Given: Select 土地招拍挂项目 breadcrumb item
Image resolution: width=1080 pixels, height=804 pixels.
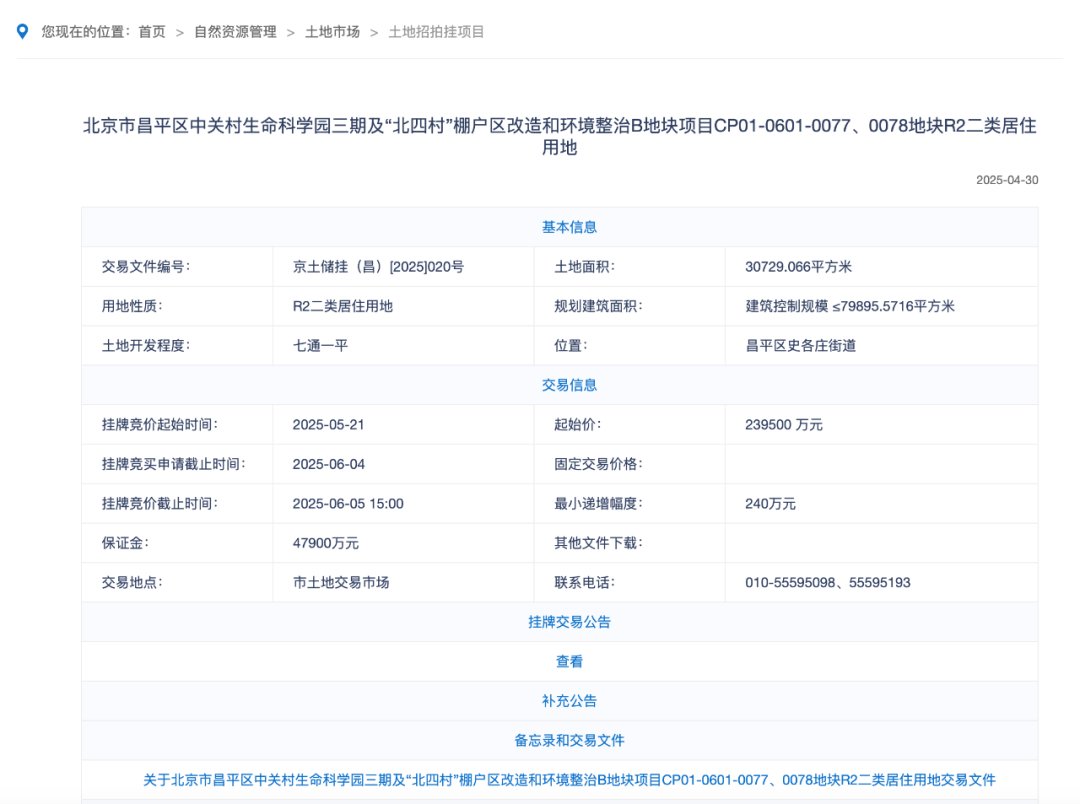Looking at the screenshot, I should click(x=436, y=32).
